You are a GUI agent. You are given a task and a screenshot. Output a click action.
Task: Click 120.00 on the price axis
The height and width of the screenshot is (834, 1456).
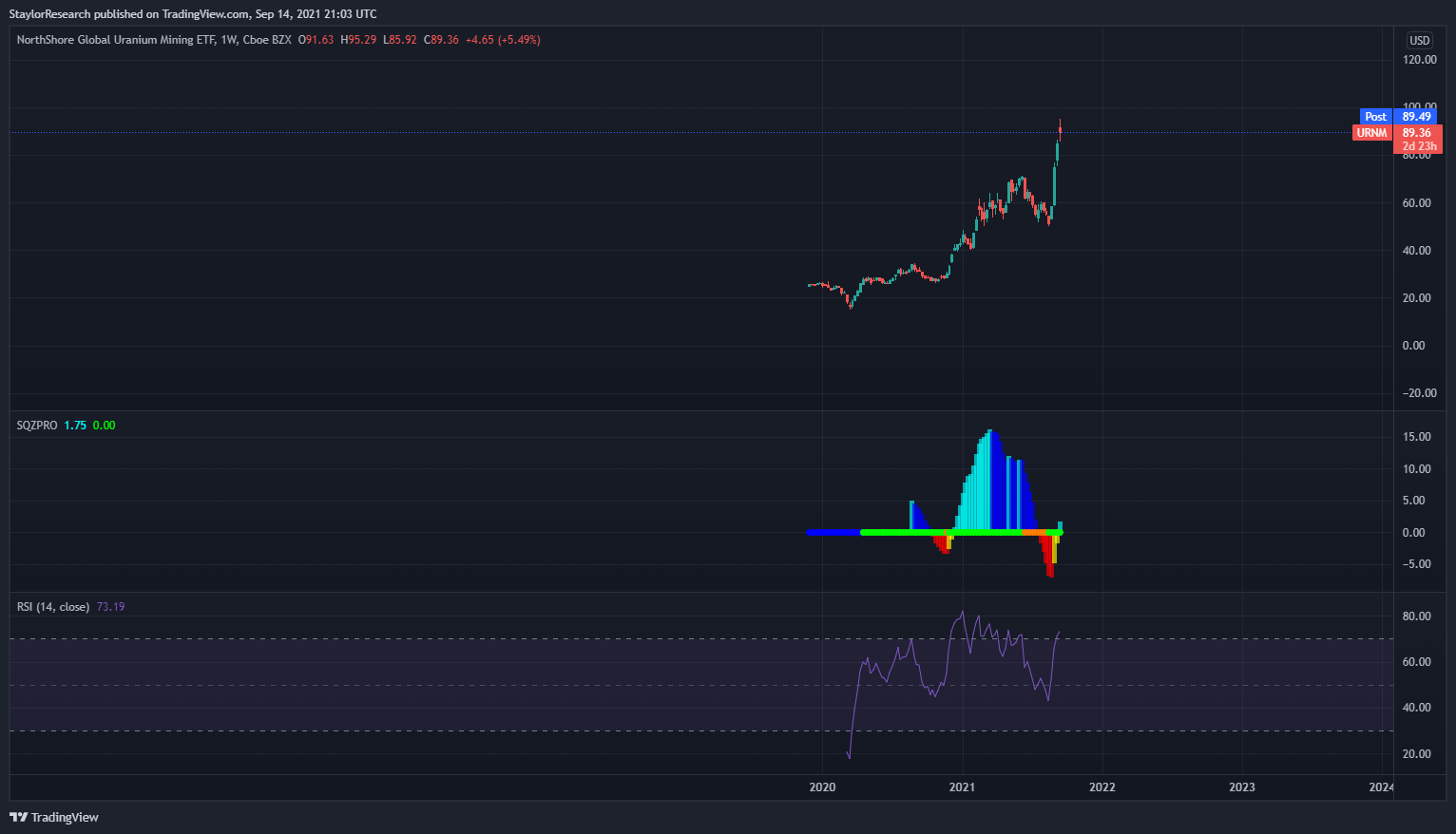[1420, 60]
